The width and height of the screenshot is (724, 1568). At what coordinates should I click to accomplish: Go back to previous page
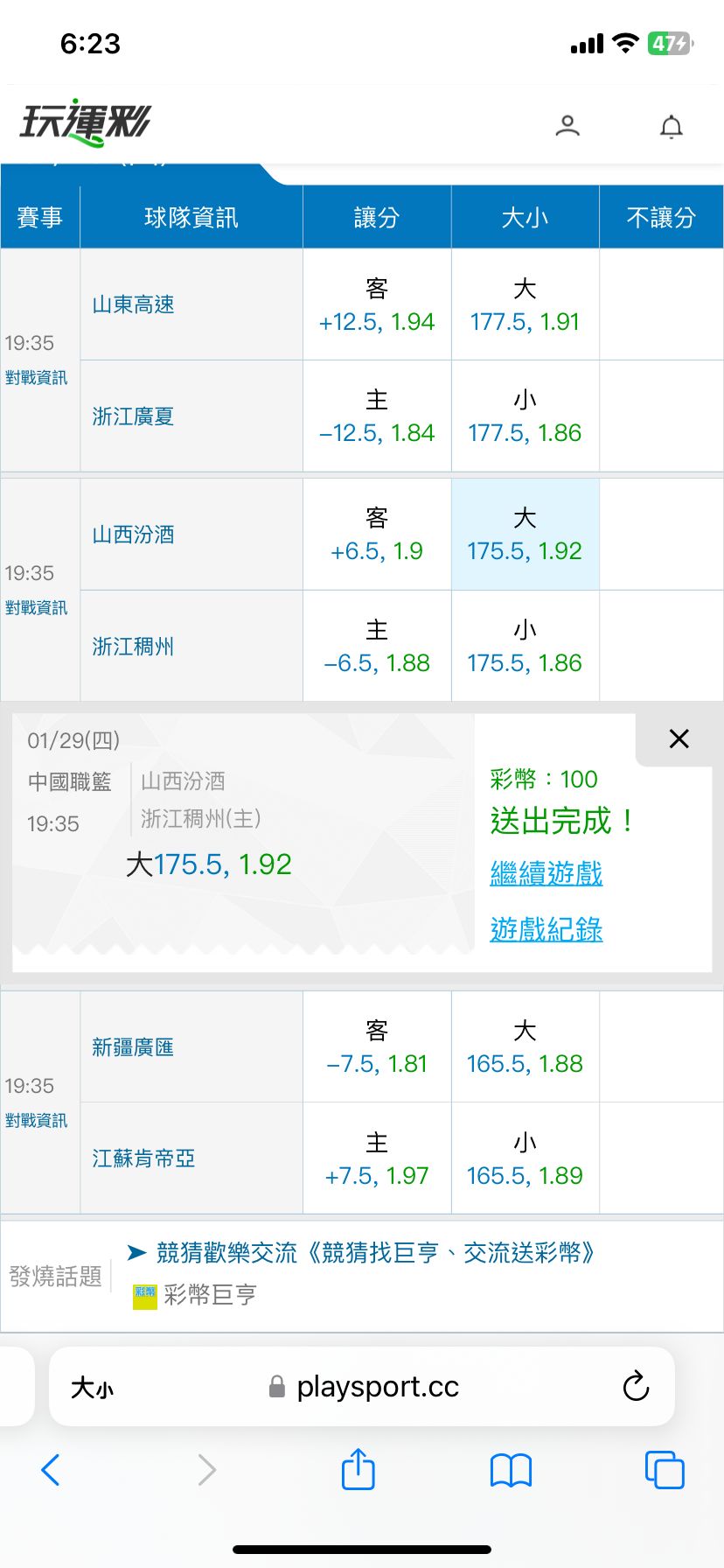tap(51, 1470)
